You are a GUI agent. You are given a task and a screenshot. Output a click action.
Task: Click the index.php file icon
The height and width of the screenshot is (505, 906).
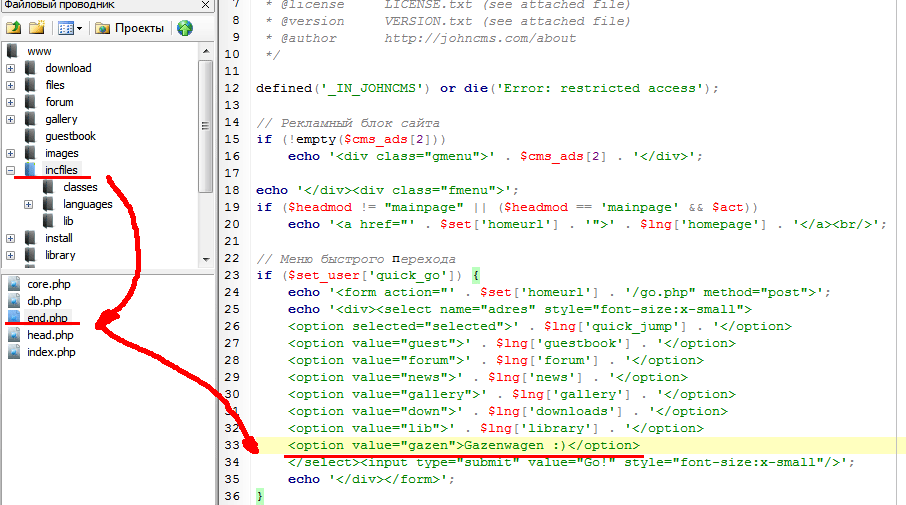click(x=14, y=352)
